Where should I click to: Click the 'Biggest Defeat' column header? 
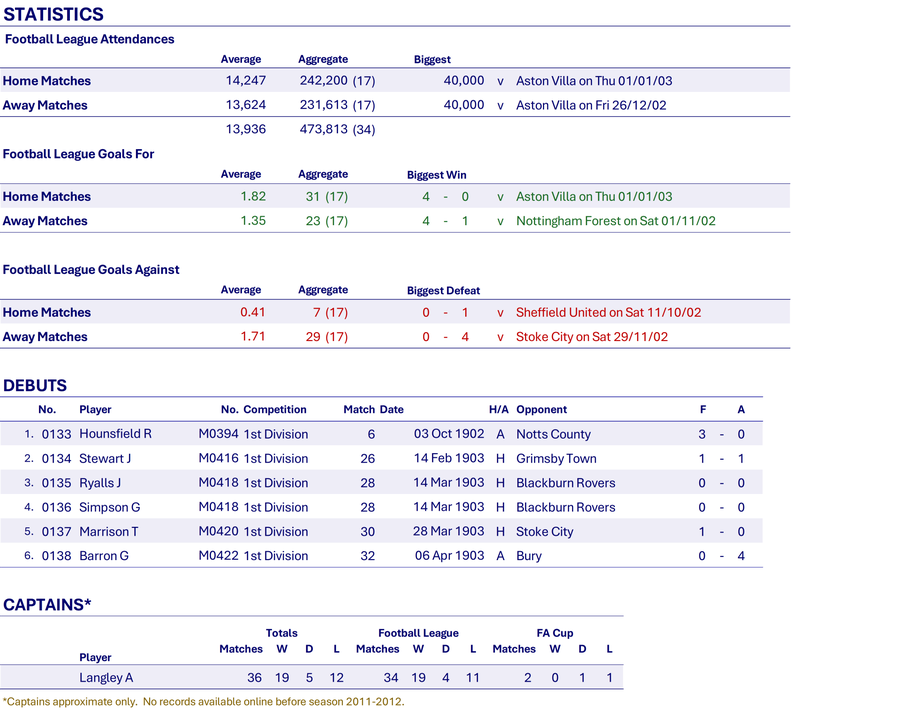coord(444,290)
